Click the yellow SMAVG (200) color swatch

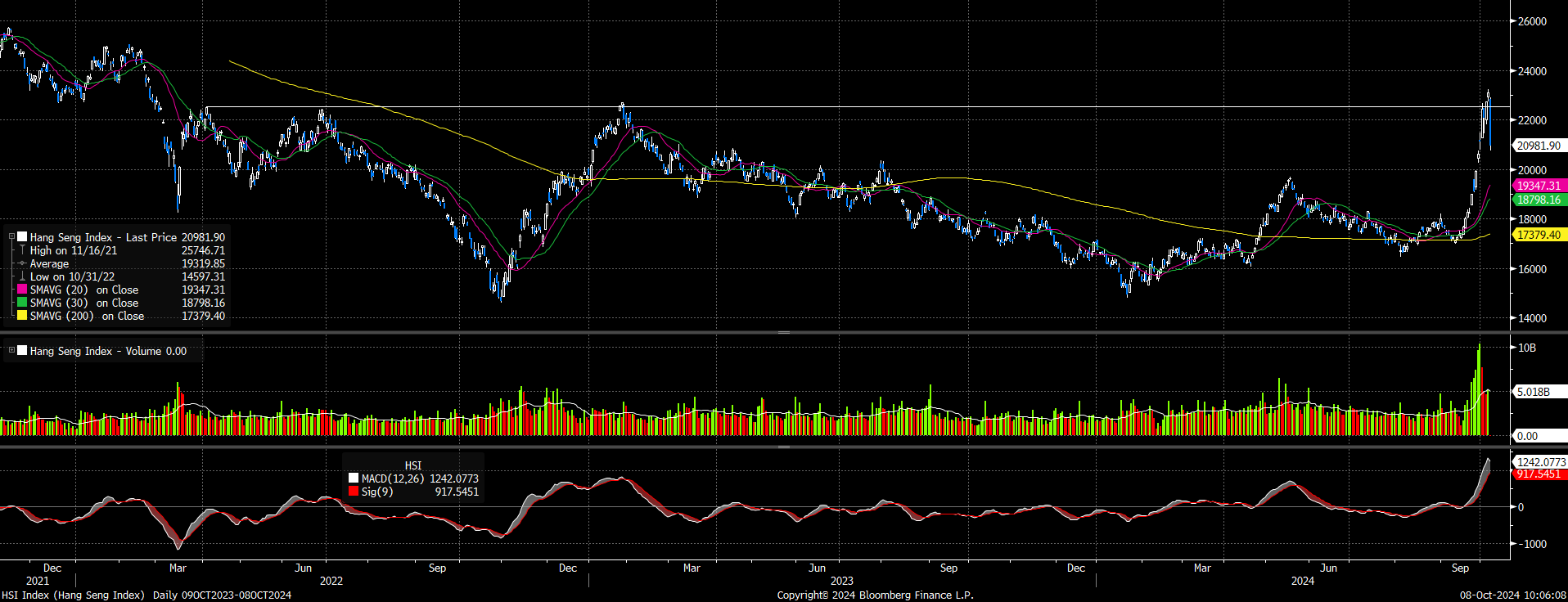tap(22, 316)
